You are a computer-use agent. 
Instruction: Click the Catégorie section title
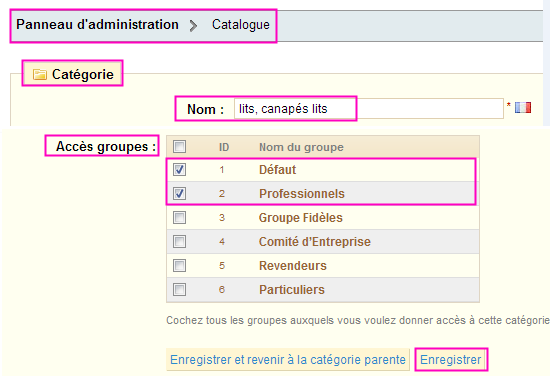(83, 74)
